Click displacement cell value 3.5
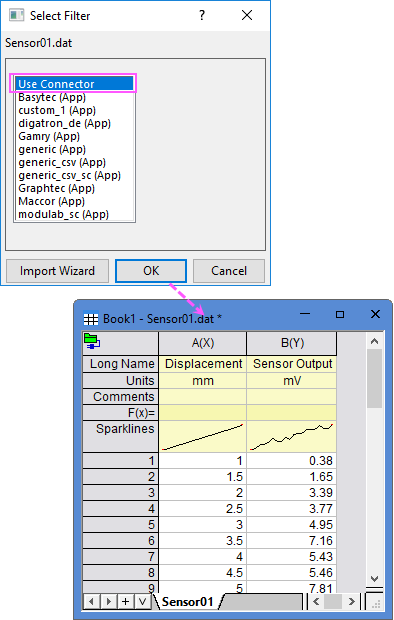This screenshot has width=394, height=620. 203,541
